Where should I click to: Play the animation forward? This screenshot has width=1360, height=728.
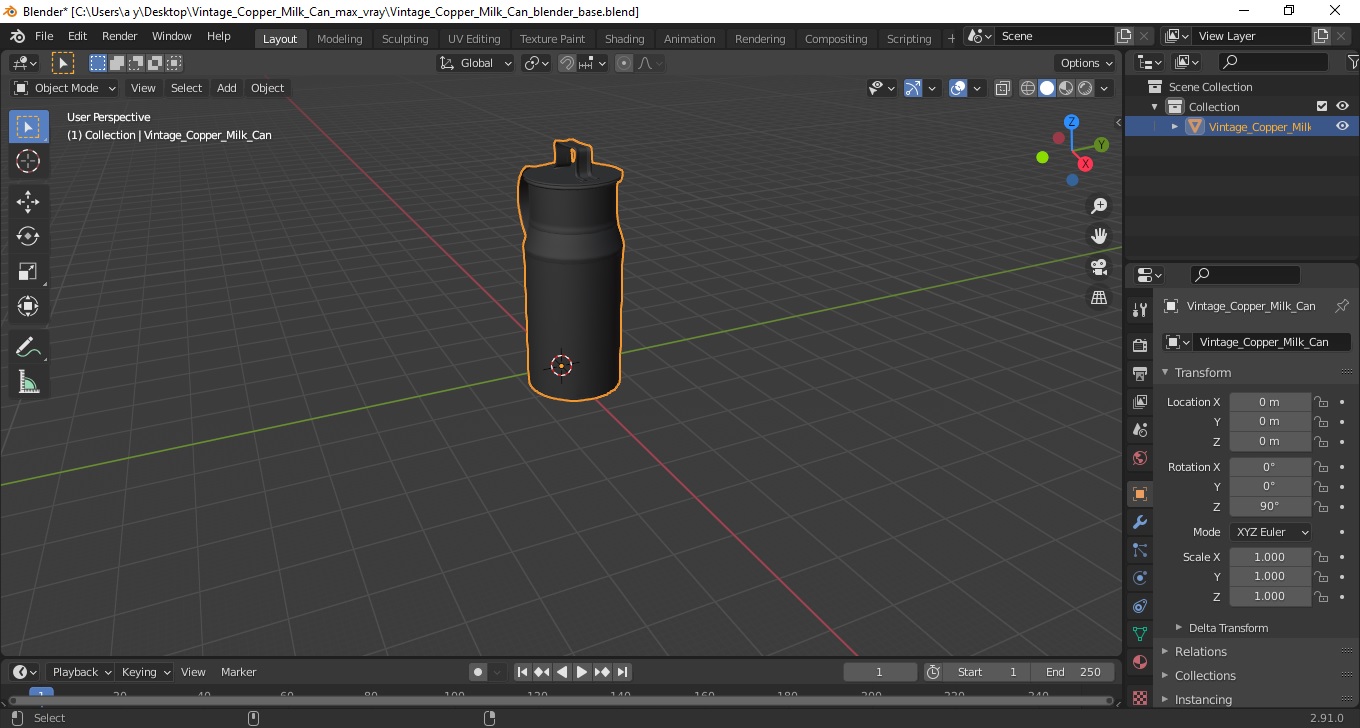(582, 672)
